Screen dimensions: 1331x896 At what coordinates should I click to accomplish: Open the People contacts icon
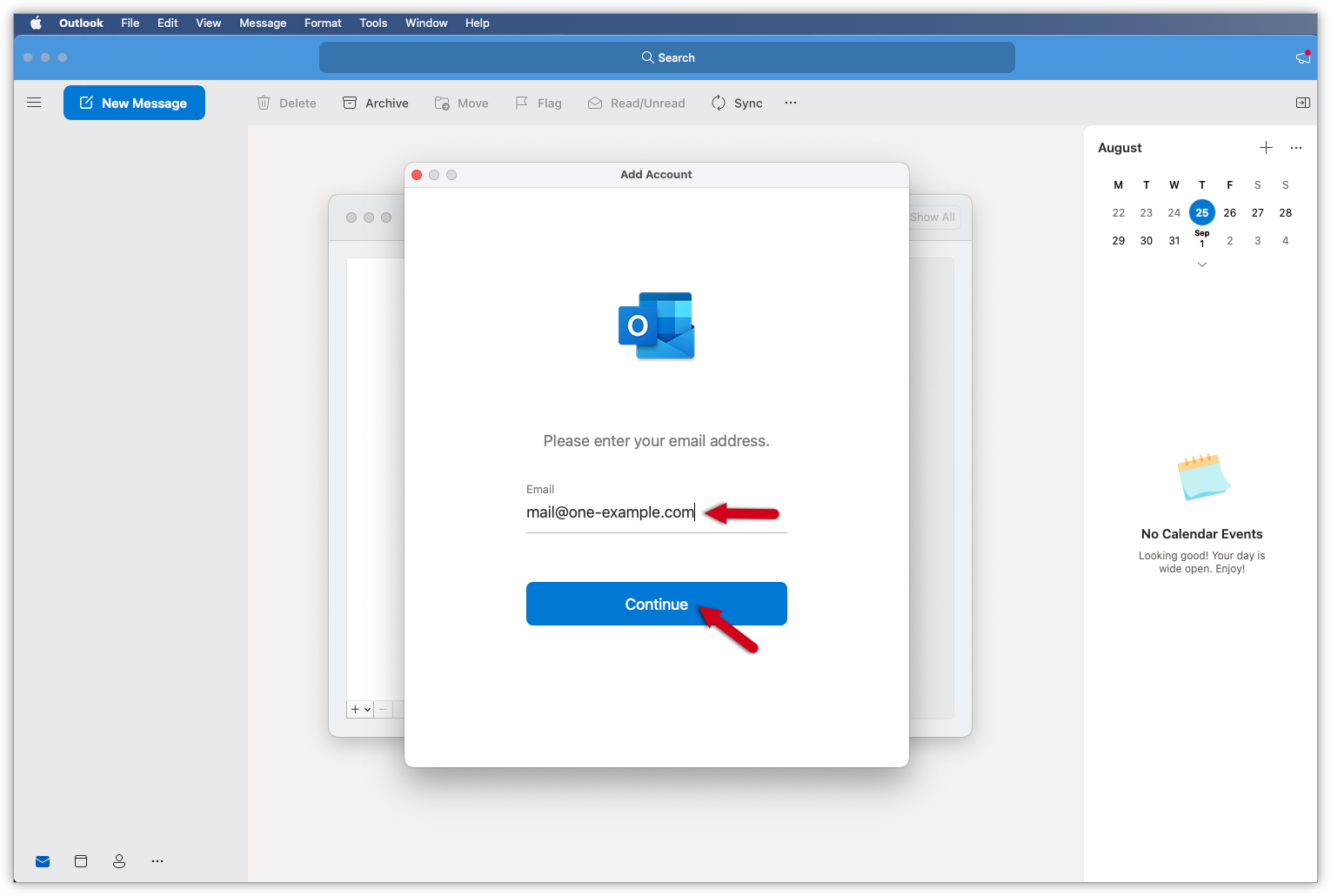(x=119, y=861)
